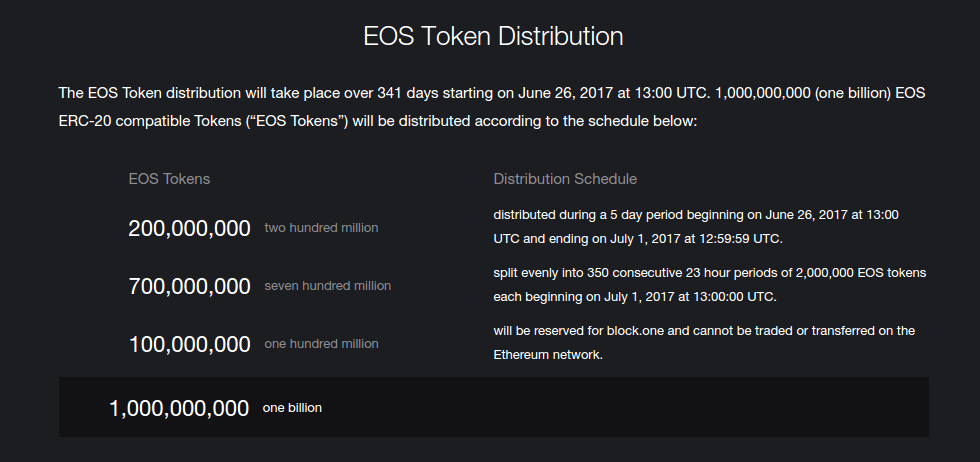The height and width of the screenshot is (462, 980).
Task: Click "341 days" in the intro paragraph
Action: pyautogui.click(x=405, y=93)
